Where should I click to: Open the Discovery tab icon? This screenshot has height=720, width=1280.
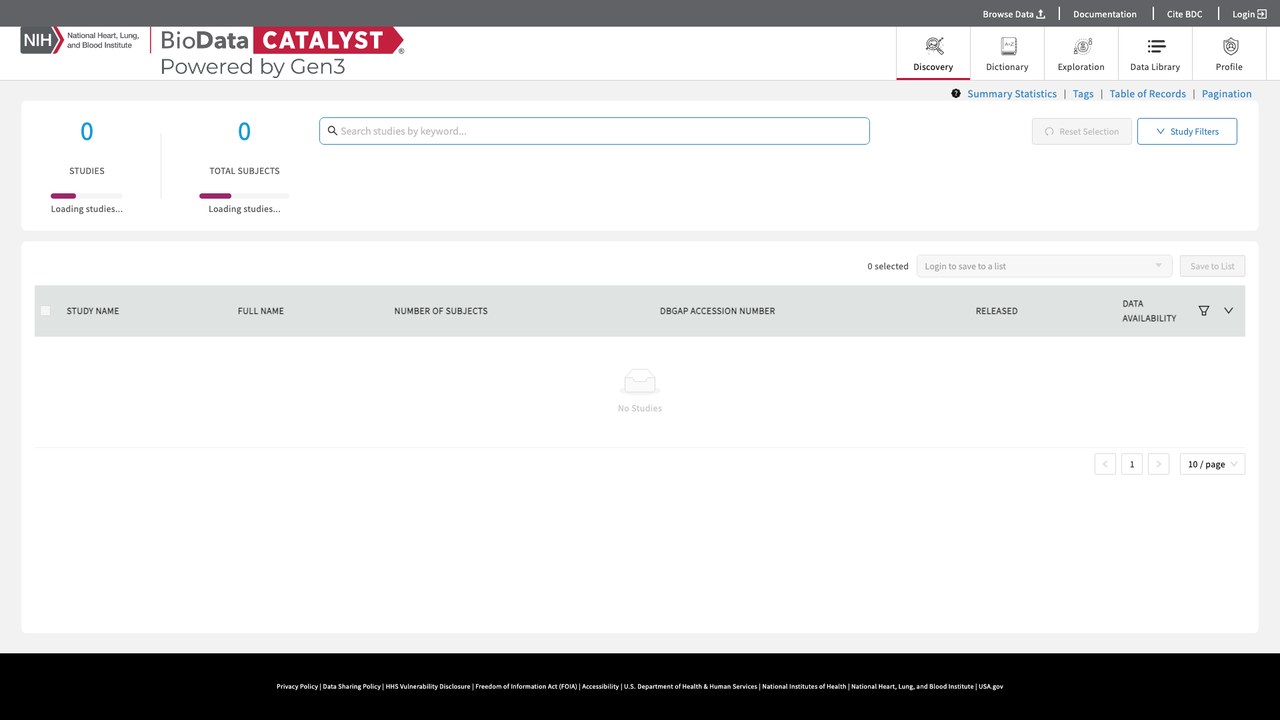pos(934,46)
